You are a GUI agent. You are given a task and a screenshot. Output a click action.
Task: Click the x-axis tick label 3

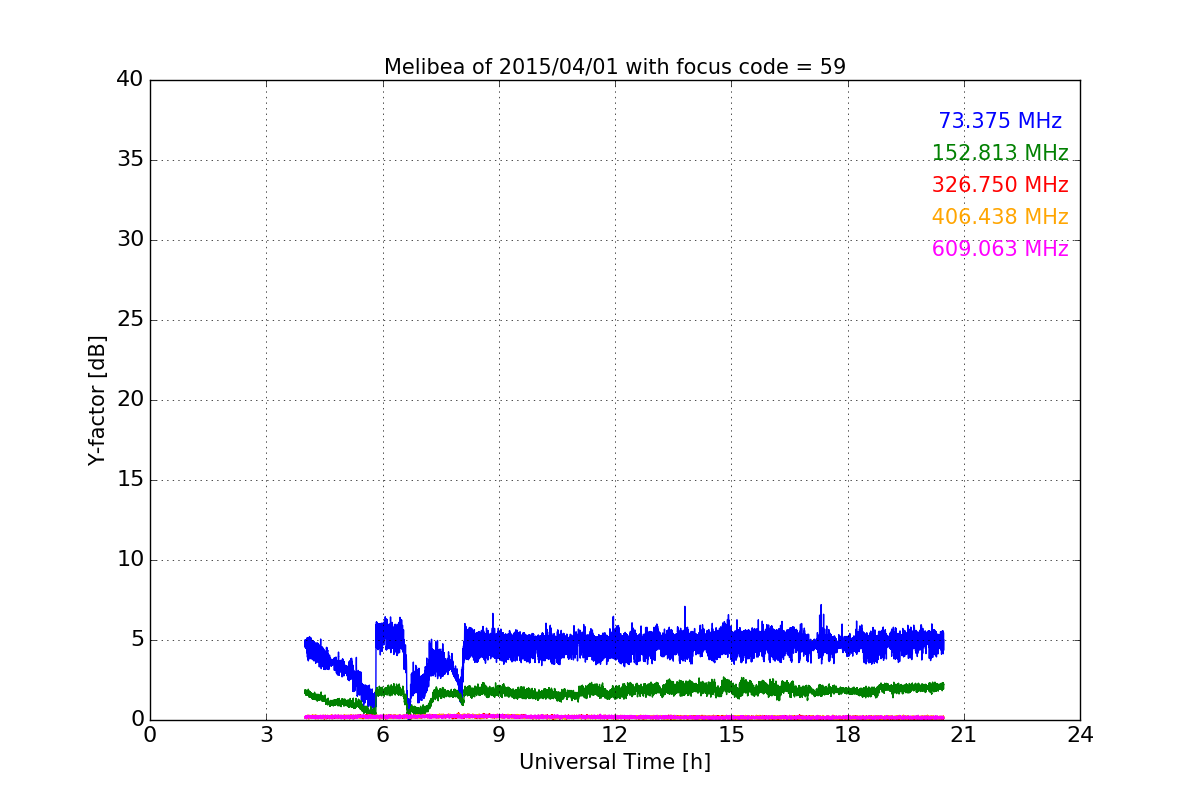(x=266, y=735)
